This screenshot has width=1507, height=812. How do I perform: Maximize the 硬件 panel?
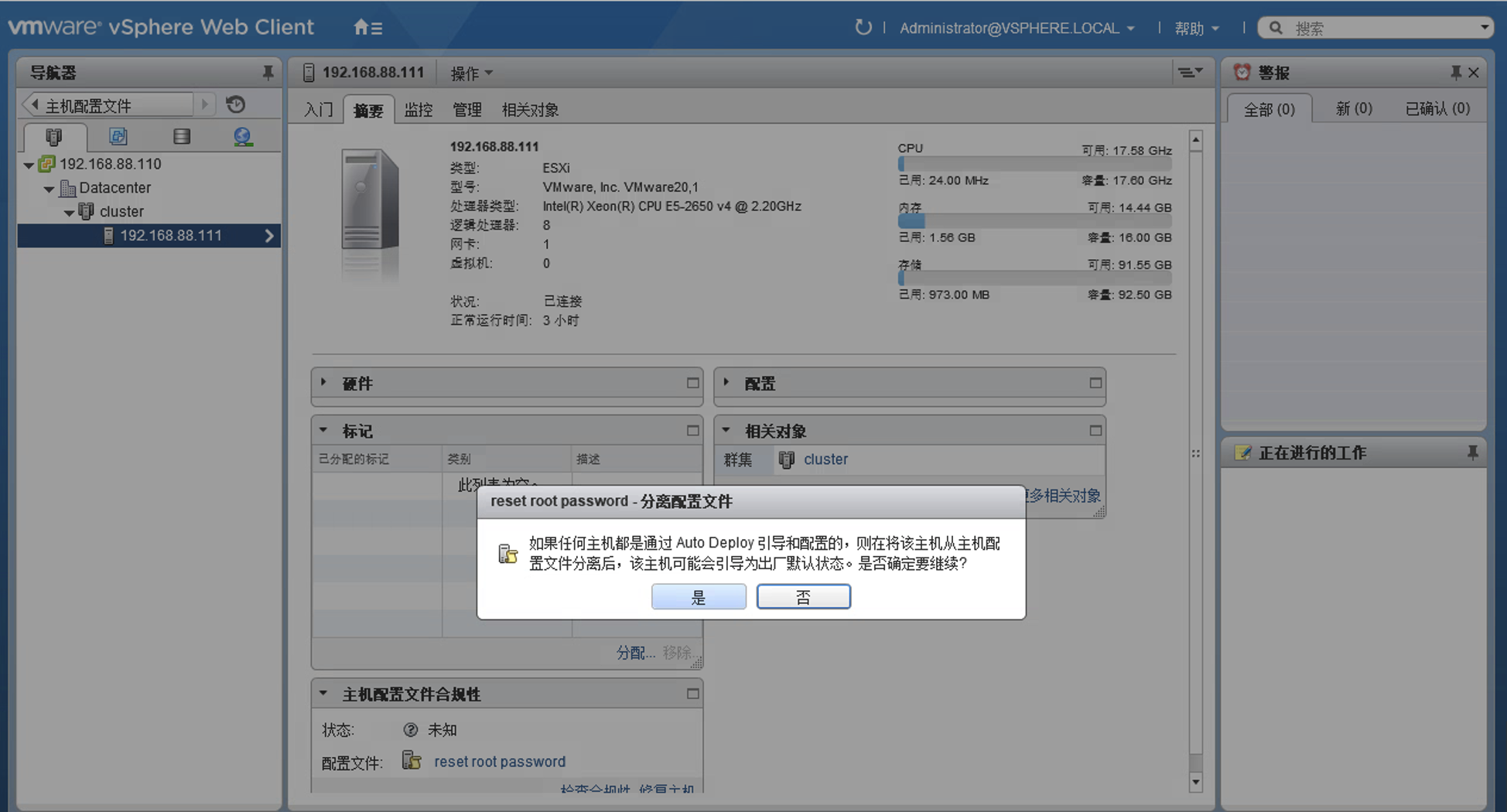point(692,383)
